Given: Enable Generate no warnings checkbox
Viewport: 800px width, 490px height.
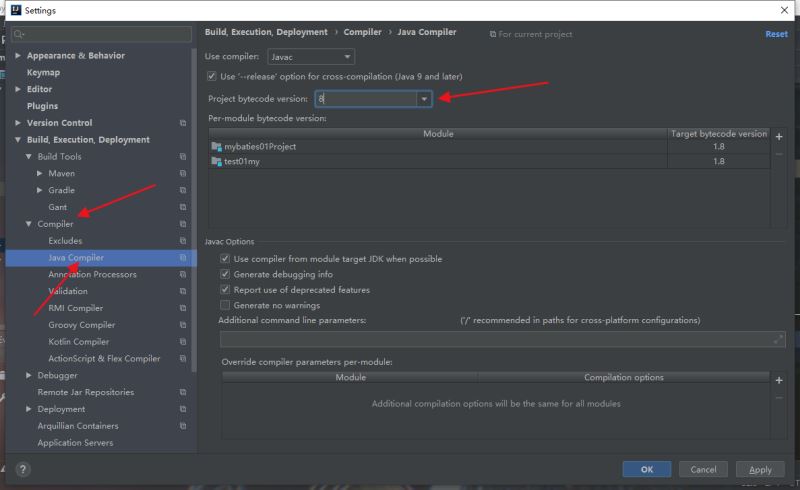Looking at the screenshot, I should point(224,305).
